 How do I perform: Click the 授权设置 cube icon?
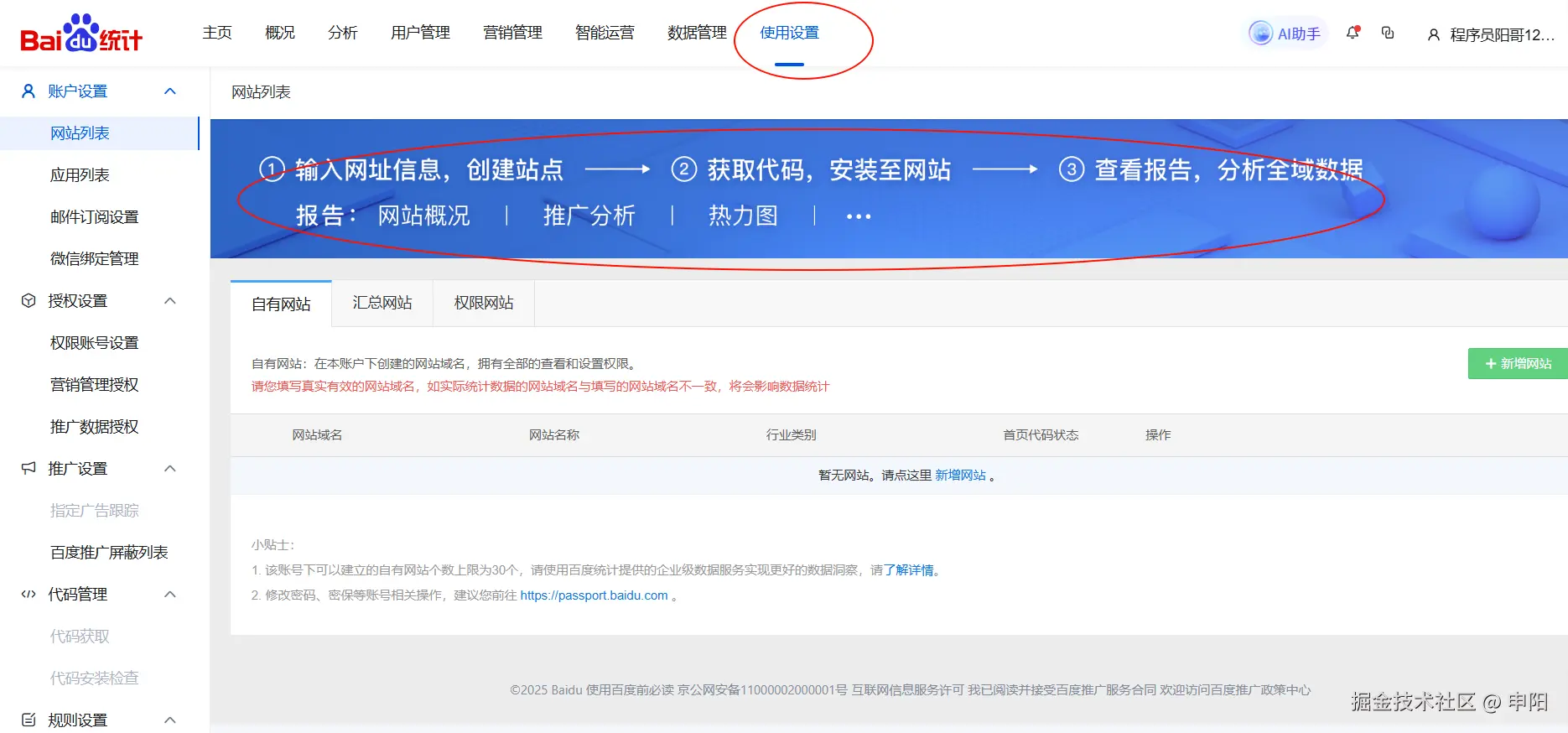tap(29, 301)
